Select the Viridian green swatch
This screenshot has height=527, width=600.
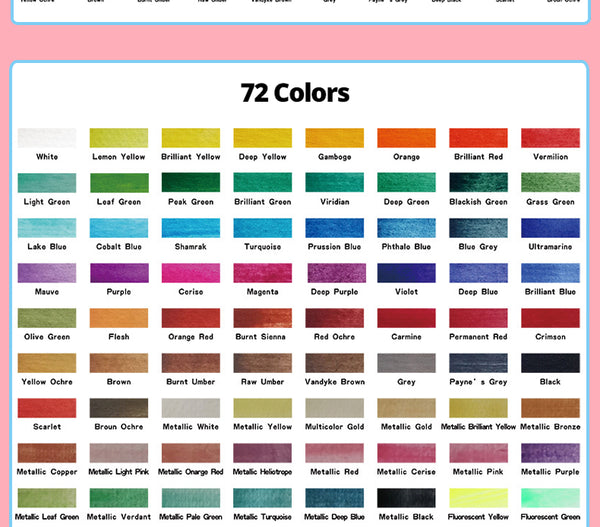click(334, 183)
